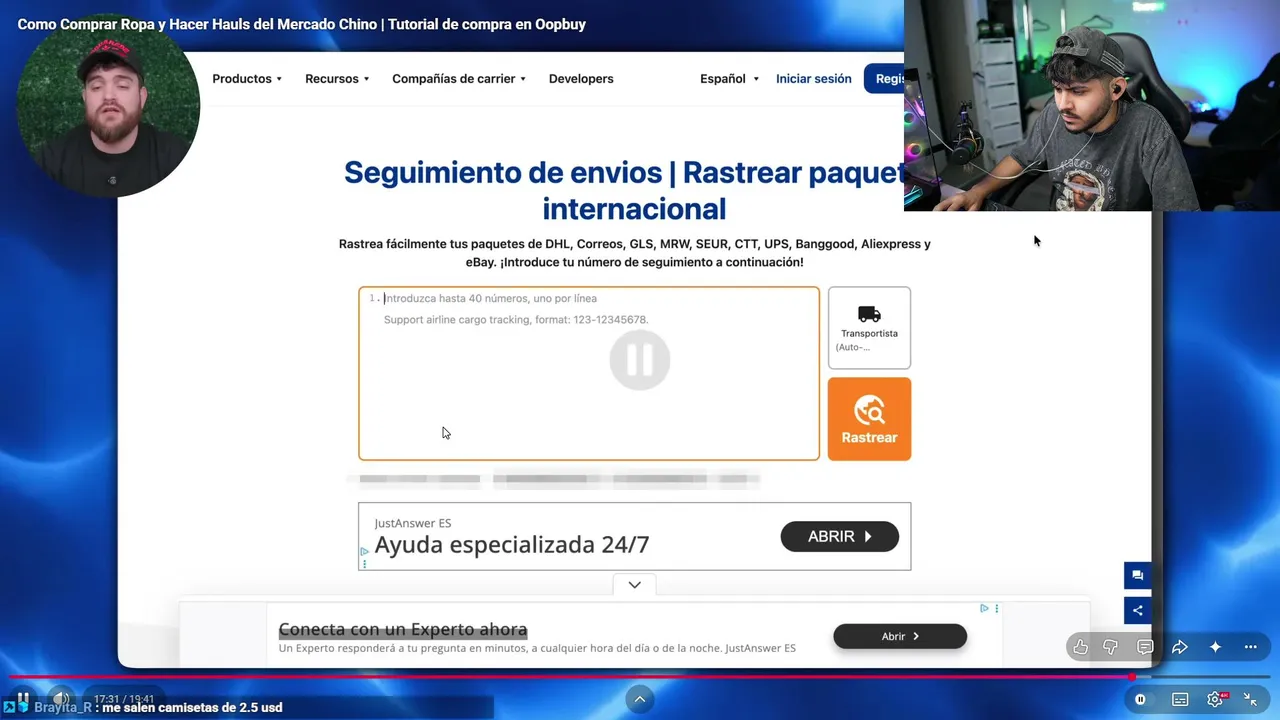Open ad options dots on the bottom ad
This screenshot has height=720, width=1280.
tap(996, 608)
